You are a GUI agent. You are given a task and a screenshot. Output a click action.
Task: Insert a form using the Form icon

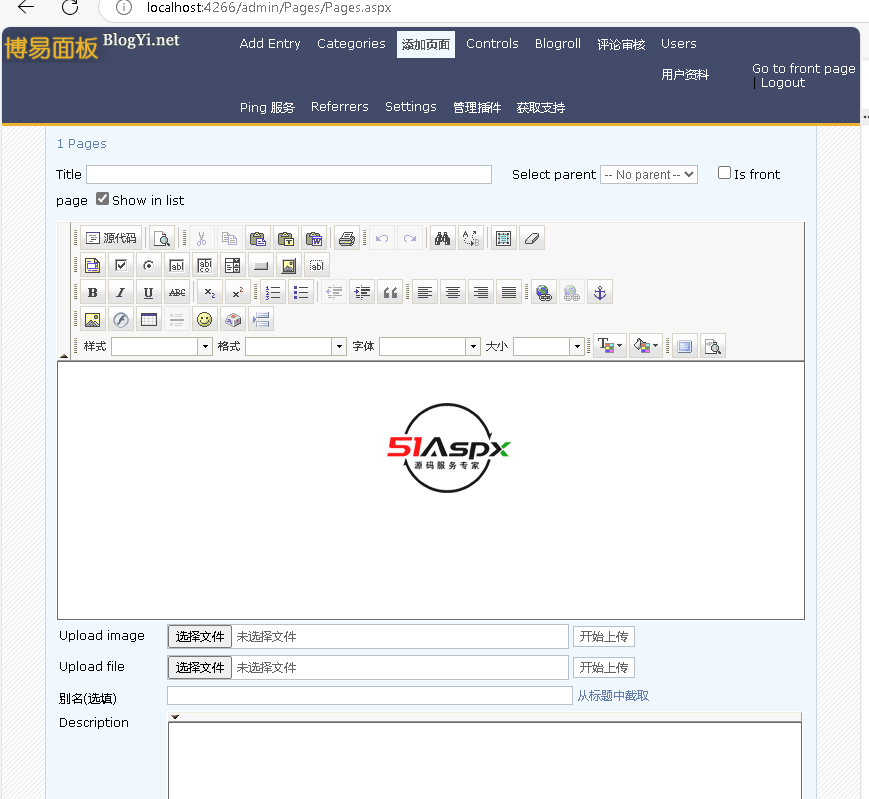tap(93, 265)
